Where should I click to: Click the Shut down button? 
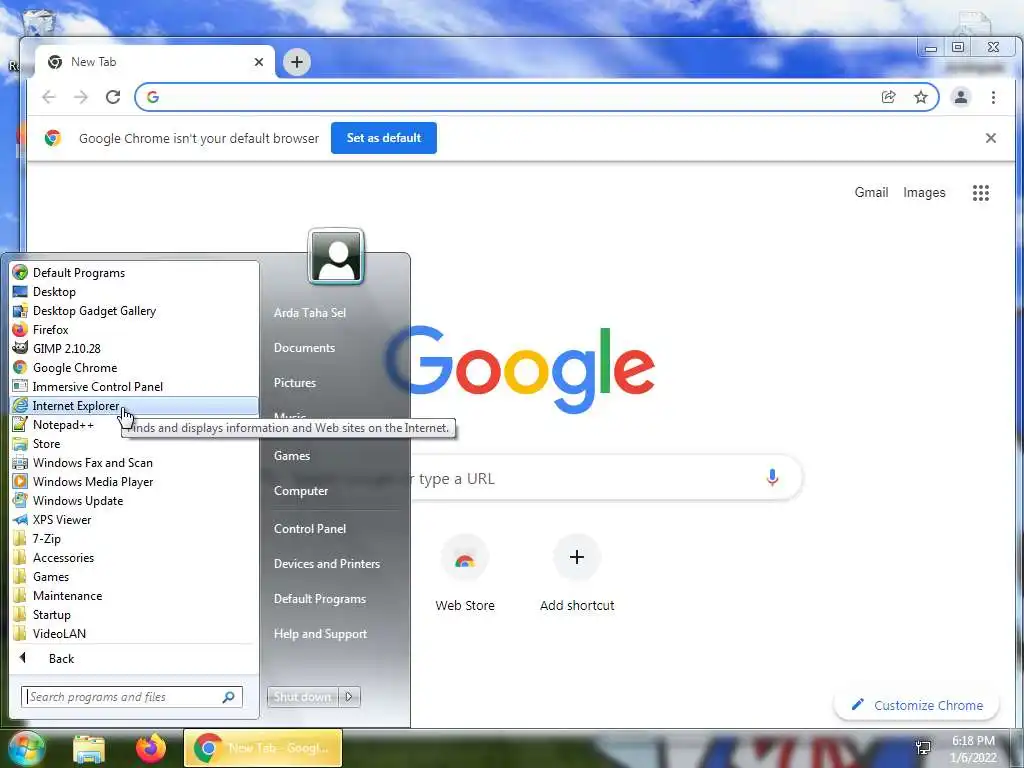click(x=302, y=697)
